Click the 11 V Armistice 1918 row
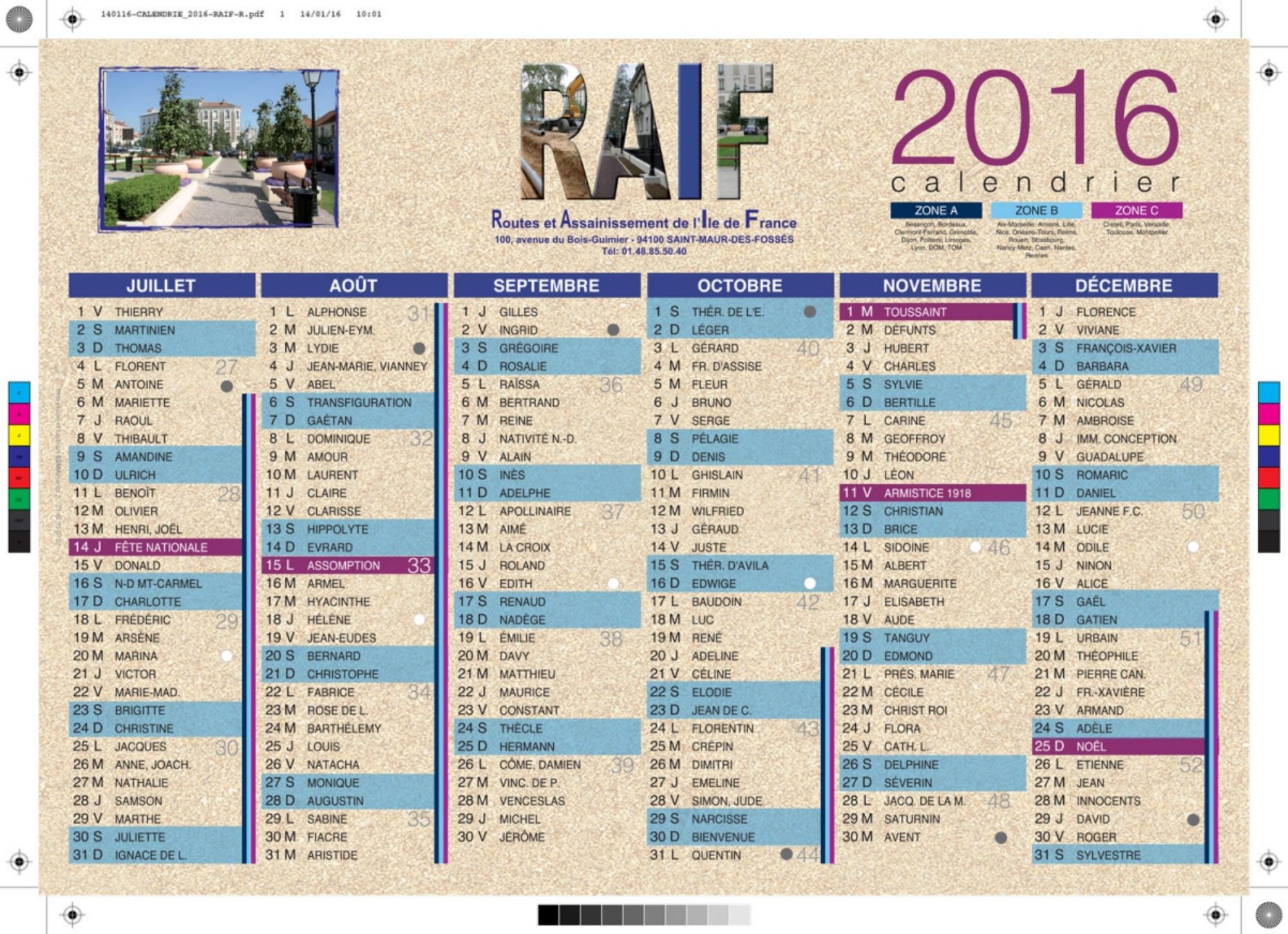Image resolution: width=1288 pixels, height=934 pixels. click(932, 493)
